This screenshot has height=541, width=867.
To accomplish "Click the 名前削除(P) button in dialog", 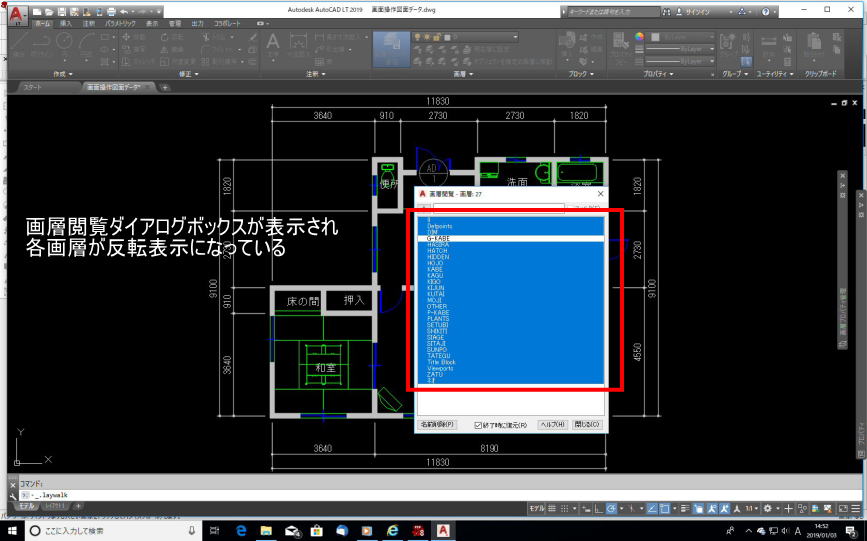I will coord(437,425).
